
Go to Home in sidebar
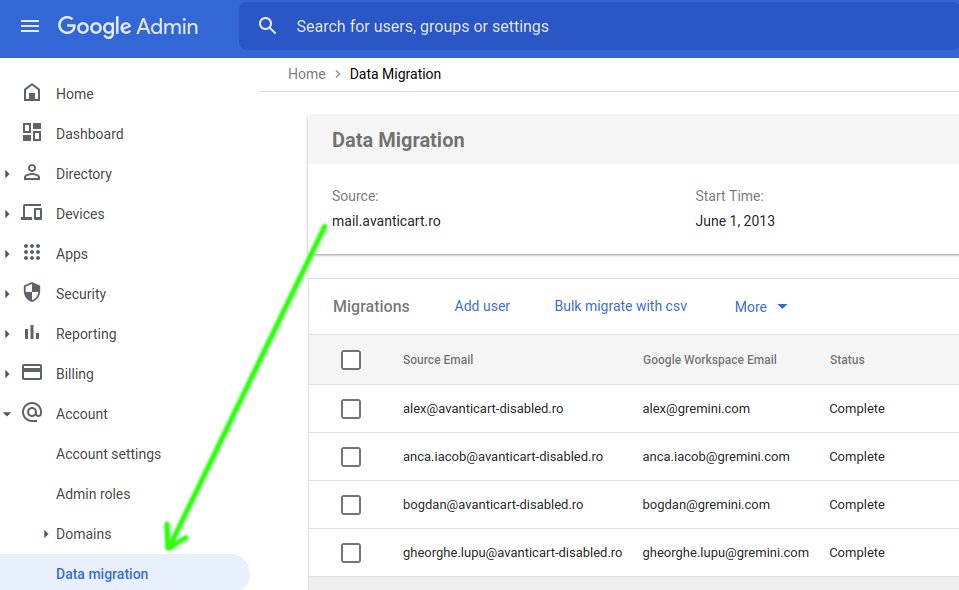(x=75, y=94)
